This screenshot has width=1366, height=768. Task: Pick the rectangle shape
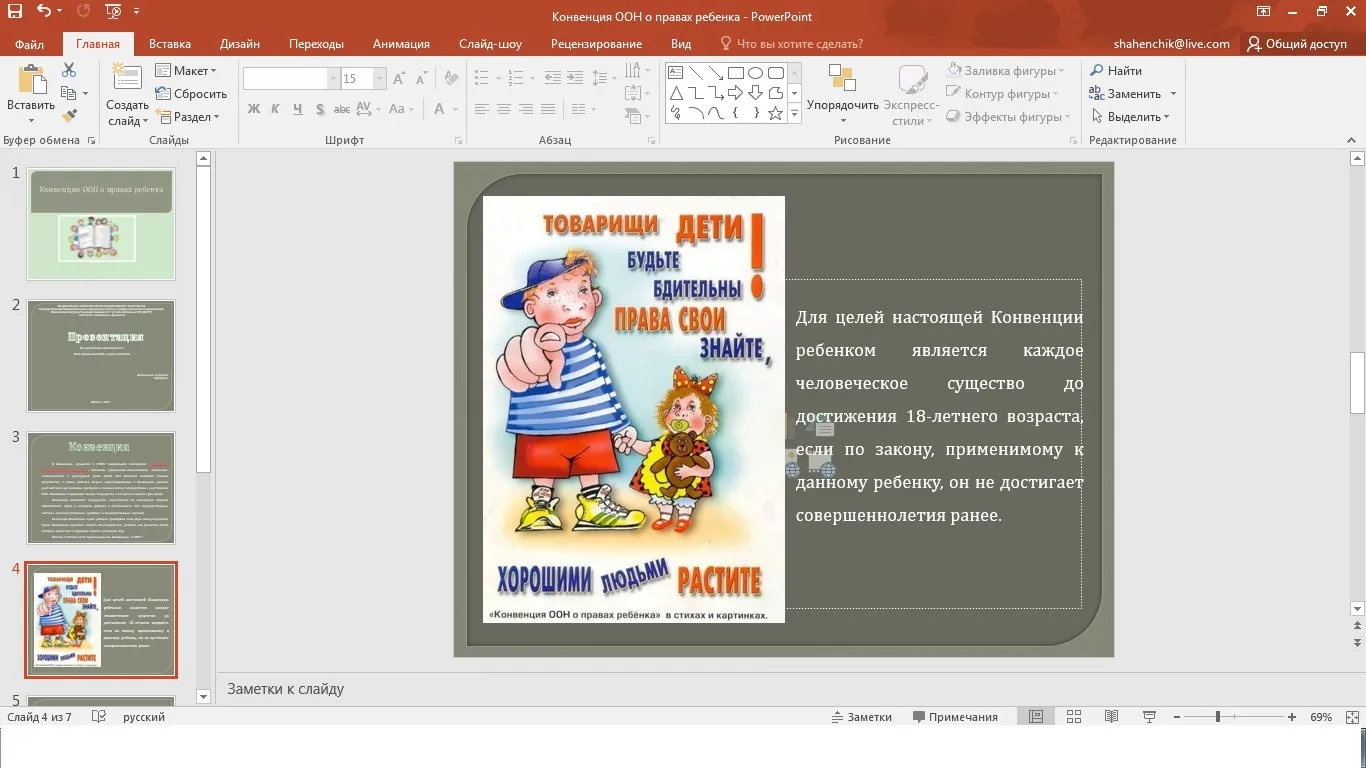click(735, 73)
